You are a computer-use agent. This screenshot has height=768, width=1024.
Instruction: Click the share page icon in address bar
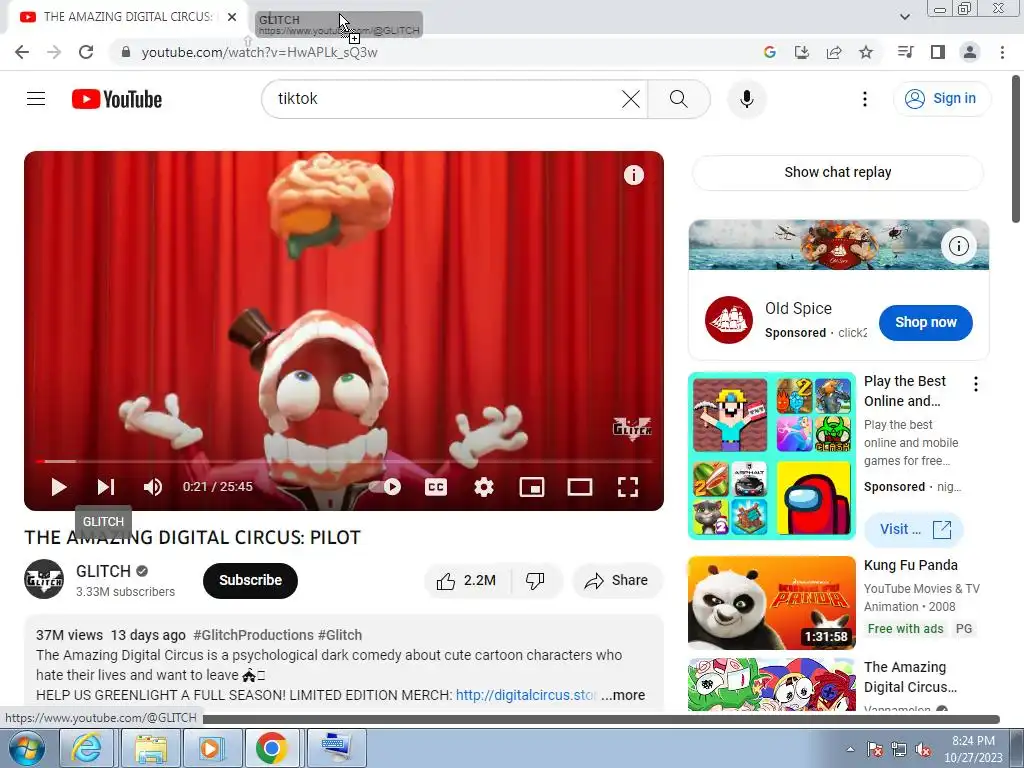point(833,52)
